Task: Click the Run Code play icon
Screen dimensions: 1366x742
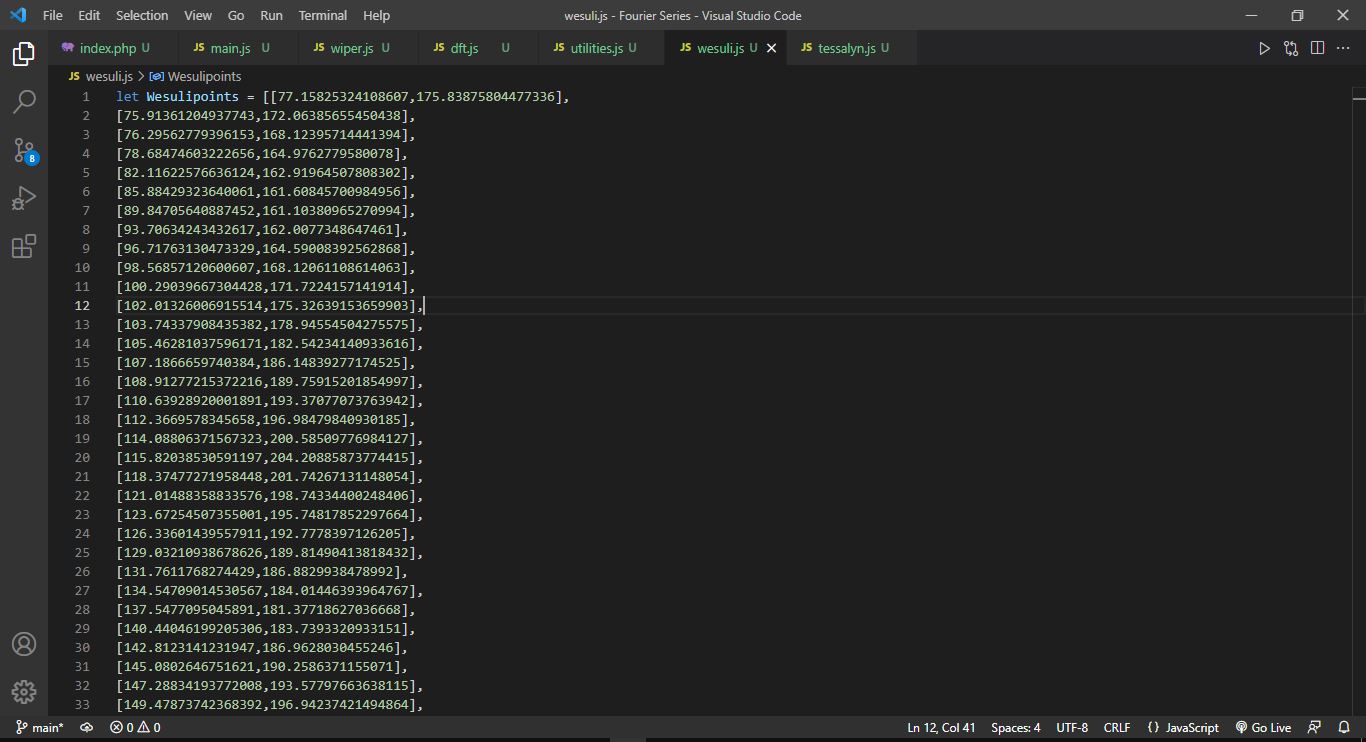Action: (1264, 48)
